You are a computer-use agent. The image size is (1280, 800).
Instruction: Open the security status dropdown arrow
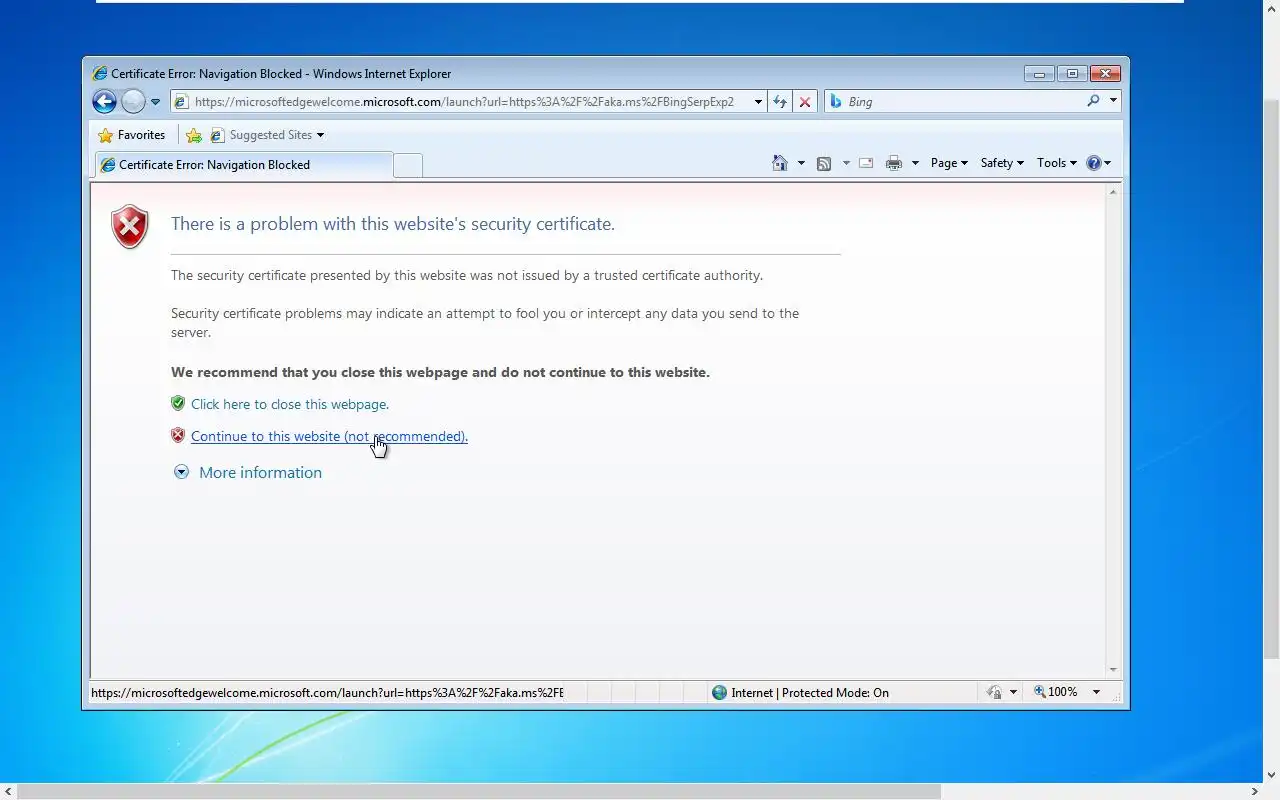[1013, 692]
